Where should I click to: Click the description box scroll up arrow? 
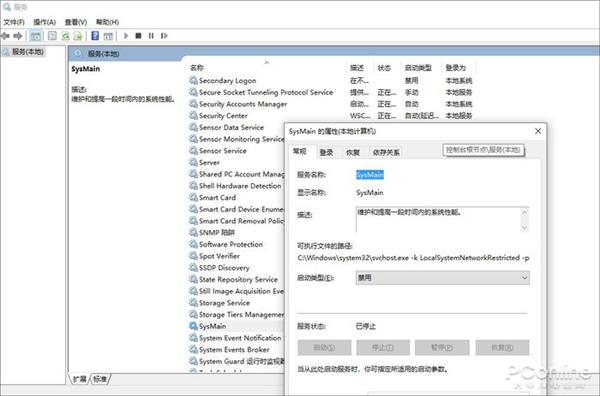click(525, 212)
